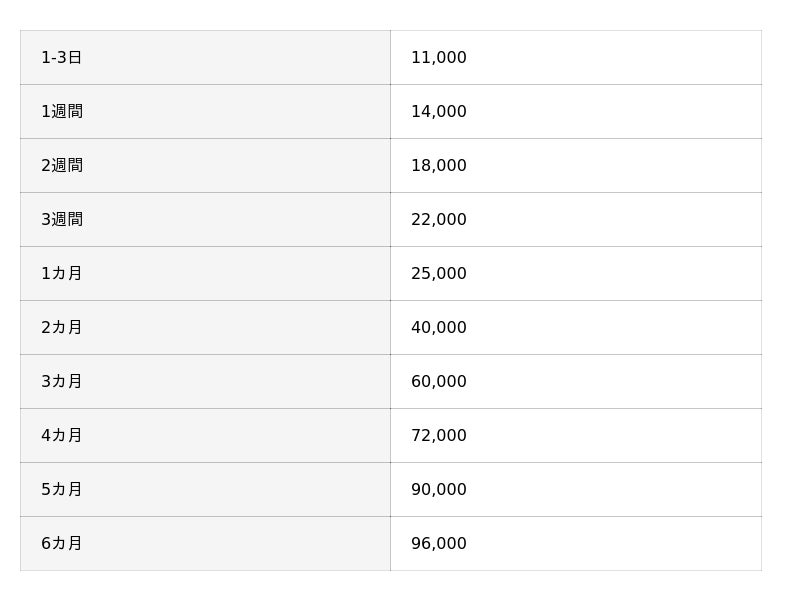This screenshot has width=800, height=601.
Task: Select the 14,000 price cell
Action: 439,112
